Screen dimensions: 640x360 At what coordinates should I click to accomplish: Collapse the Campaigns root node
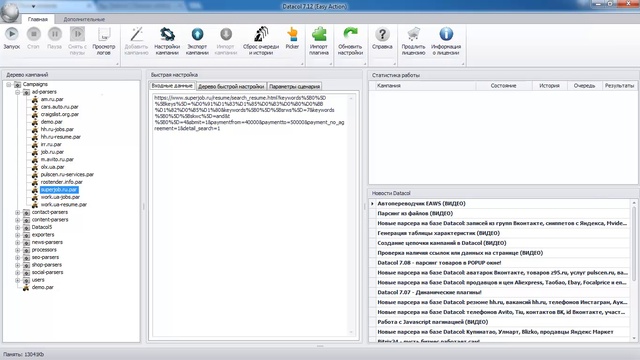click(x=9, y=84)
